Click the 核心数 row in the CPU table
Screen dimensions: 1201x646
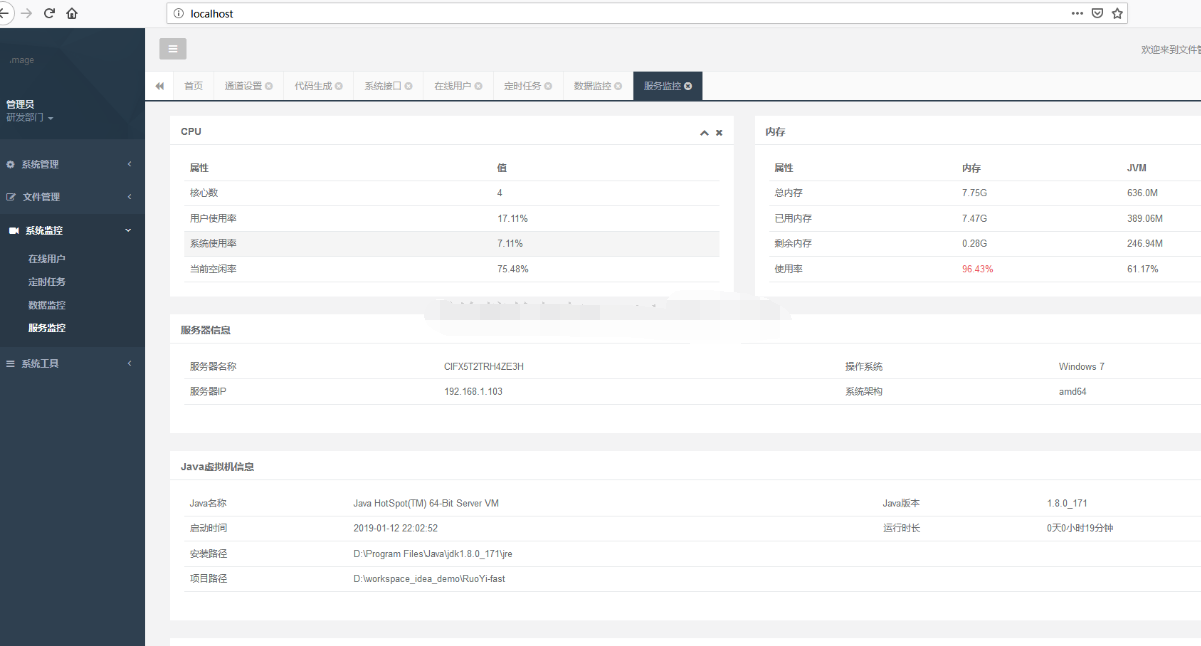point(454,193)
